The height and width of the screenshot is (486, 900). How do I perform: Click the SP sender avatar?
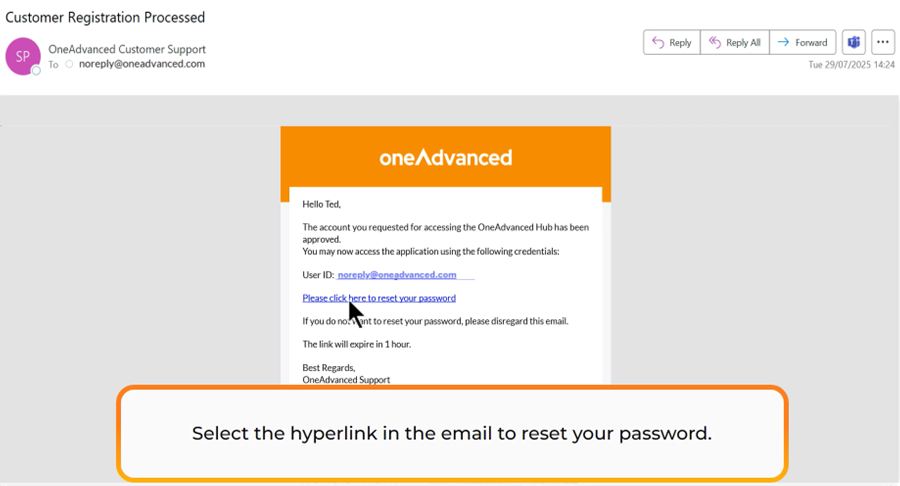pyautogui.click(x=23, y=56)
